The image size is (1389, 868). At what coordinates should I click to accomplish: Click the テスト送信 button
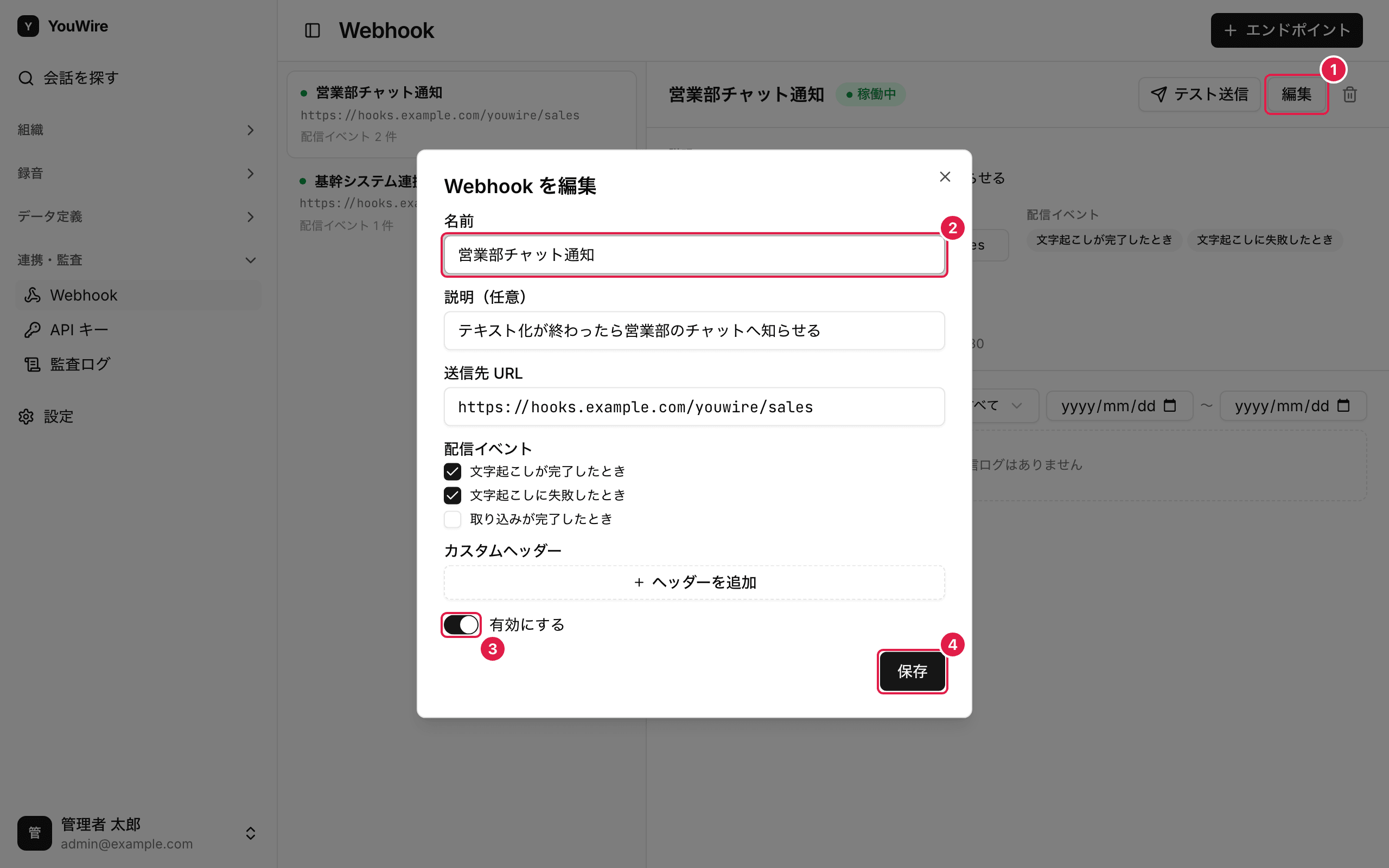coord(1199,94)
